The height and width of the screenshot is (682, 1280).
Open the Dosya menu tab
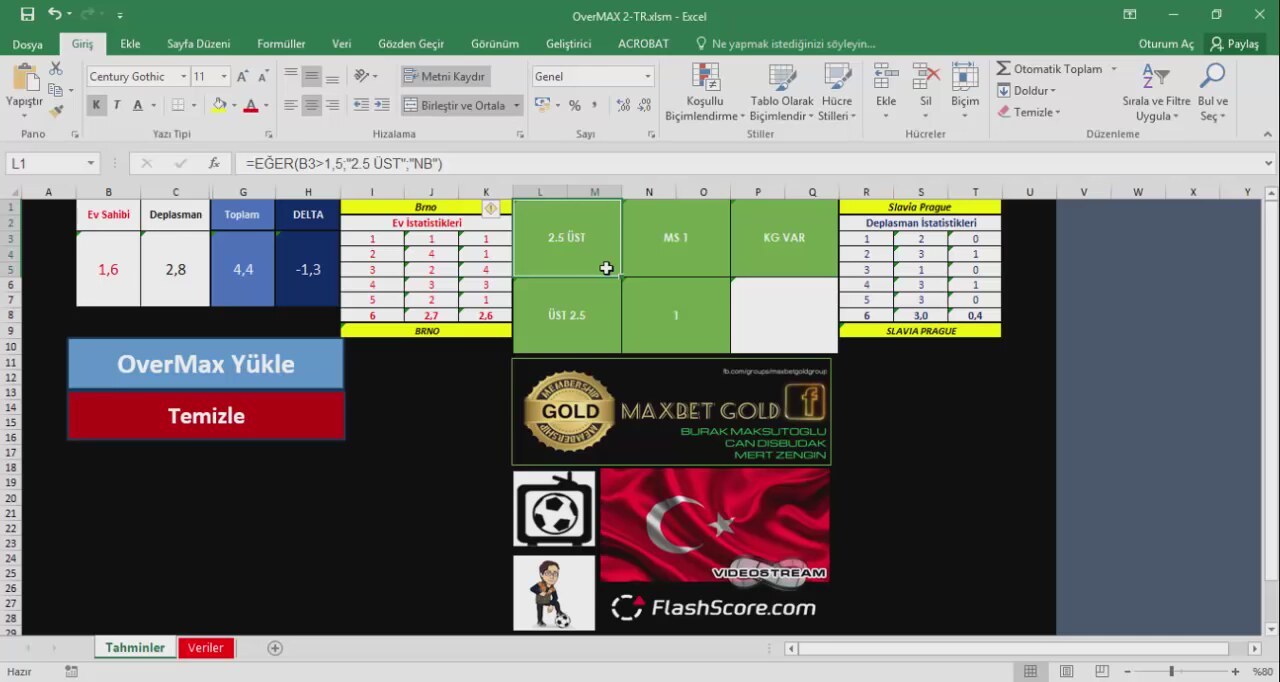coord(28,44)
